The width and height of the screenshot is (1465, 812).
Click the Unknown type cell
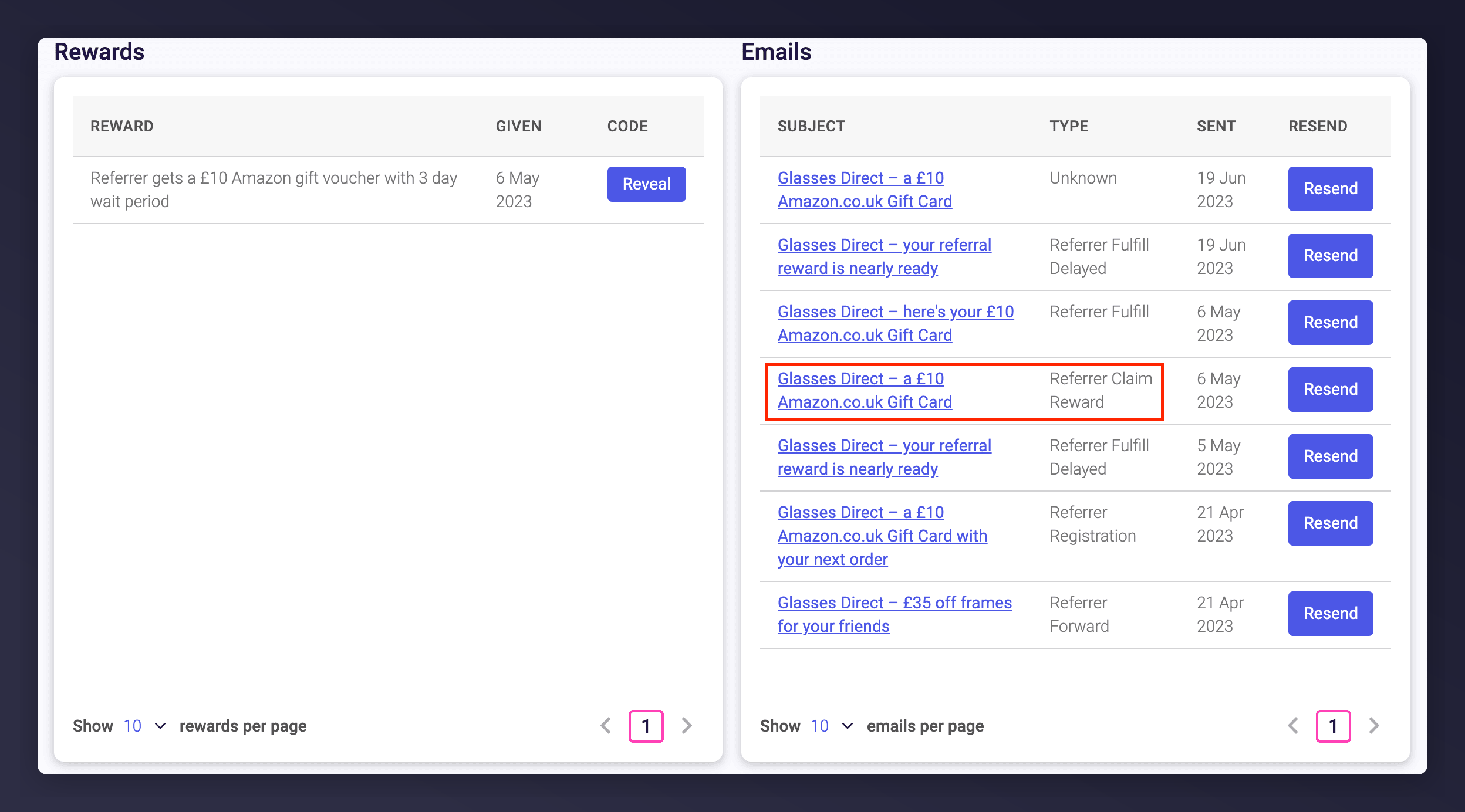point(1083,178)
